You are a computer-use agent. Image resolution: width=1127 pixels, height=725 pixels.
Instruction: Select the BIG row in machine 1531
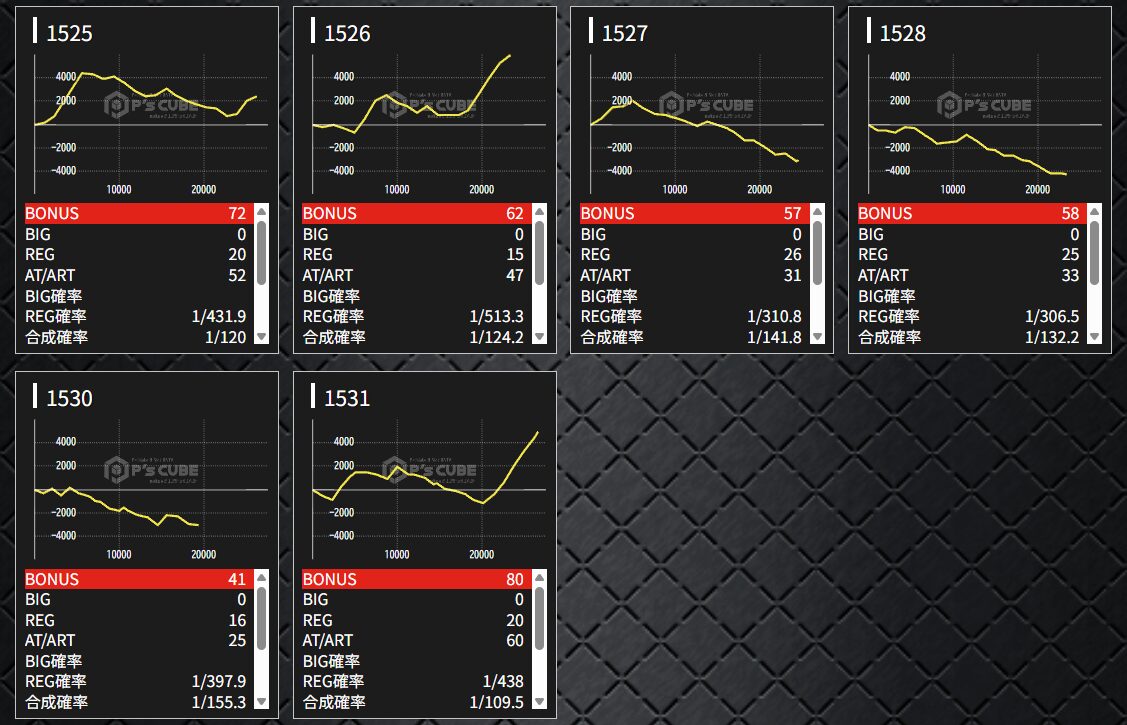pos(414,599)
